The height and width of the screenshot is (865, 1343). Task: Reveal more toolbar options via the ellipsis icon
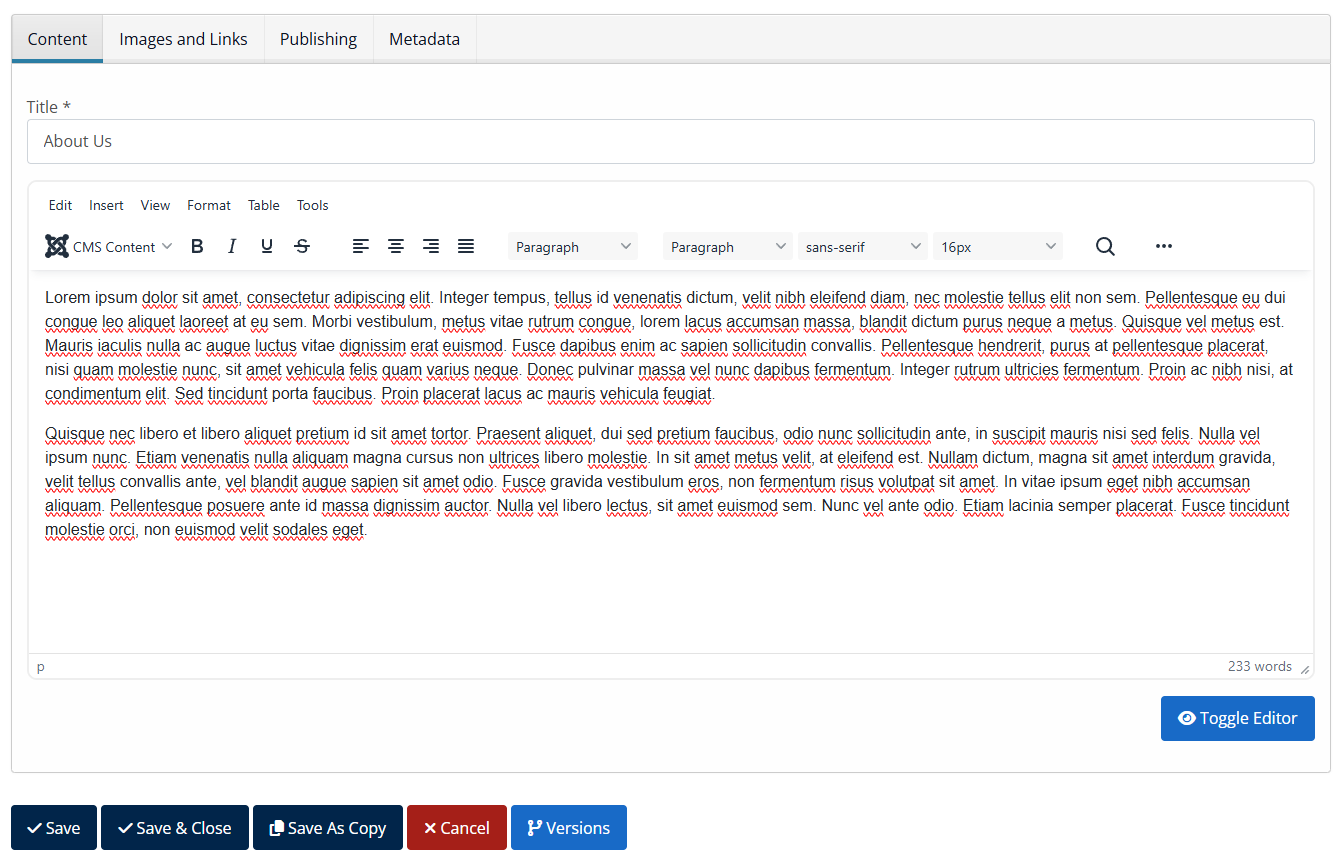coord(1163,246)
